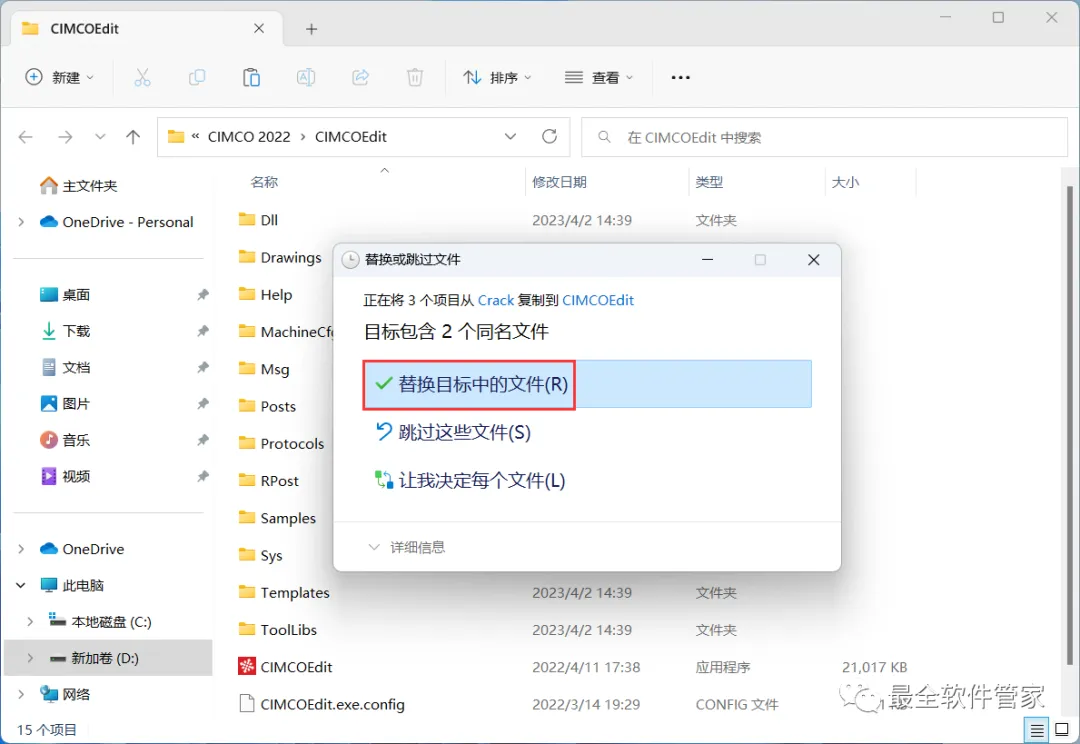1080x744 pixels.
Task: Expand the OneDrive node
Action: (x=21, y=549)
